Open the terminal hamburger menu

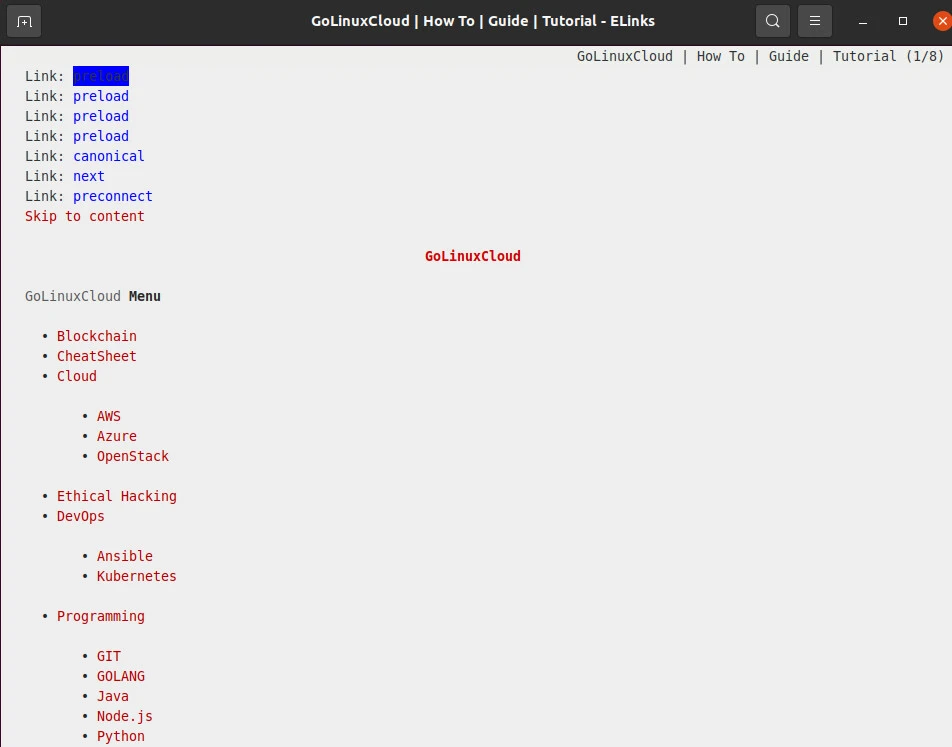(814, 20)
